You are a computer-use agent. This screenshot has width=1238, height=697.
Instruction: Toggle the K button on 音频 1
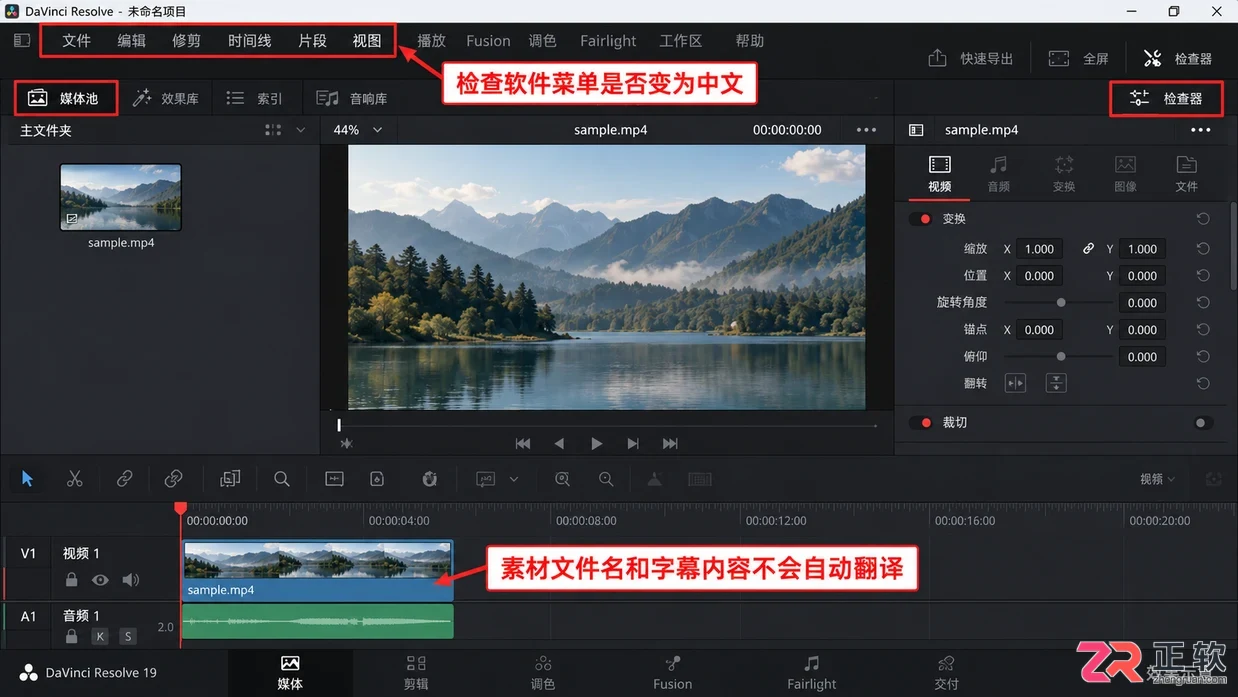click(100, 636)
